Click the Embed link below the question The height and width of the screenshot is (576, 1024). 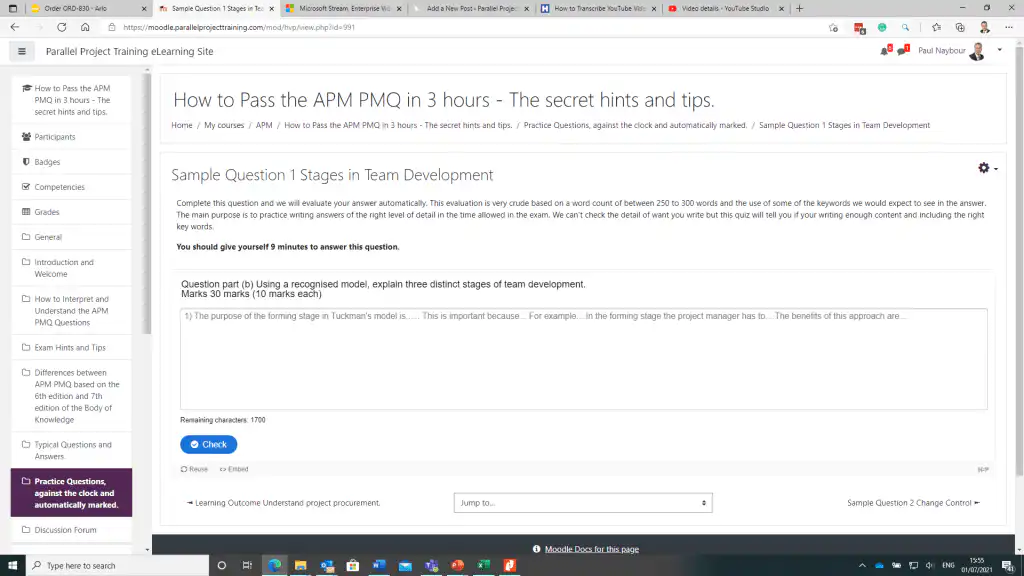tap(234, 469)
